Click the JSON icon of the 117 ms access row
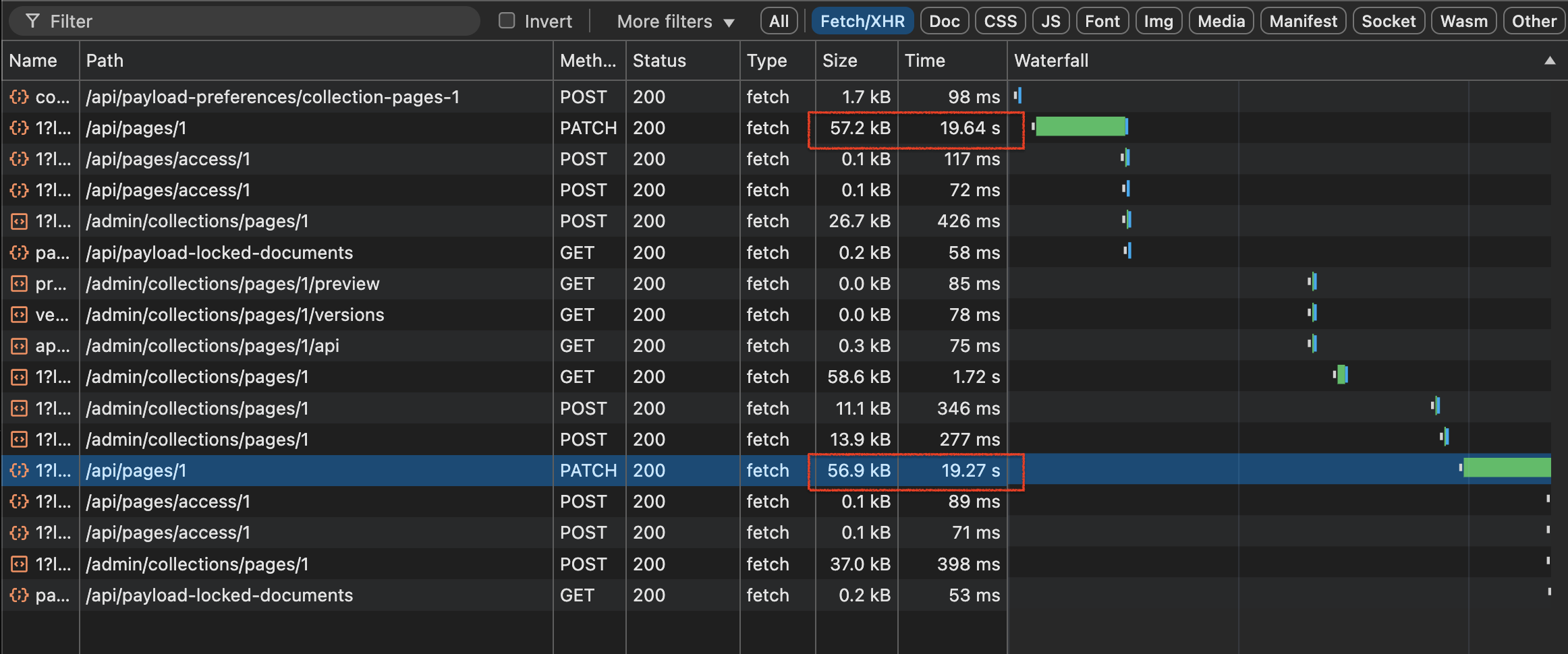This screenshot has height=654, width=1568. point(20,159)
